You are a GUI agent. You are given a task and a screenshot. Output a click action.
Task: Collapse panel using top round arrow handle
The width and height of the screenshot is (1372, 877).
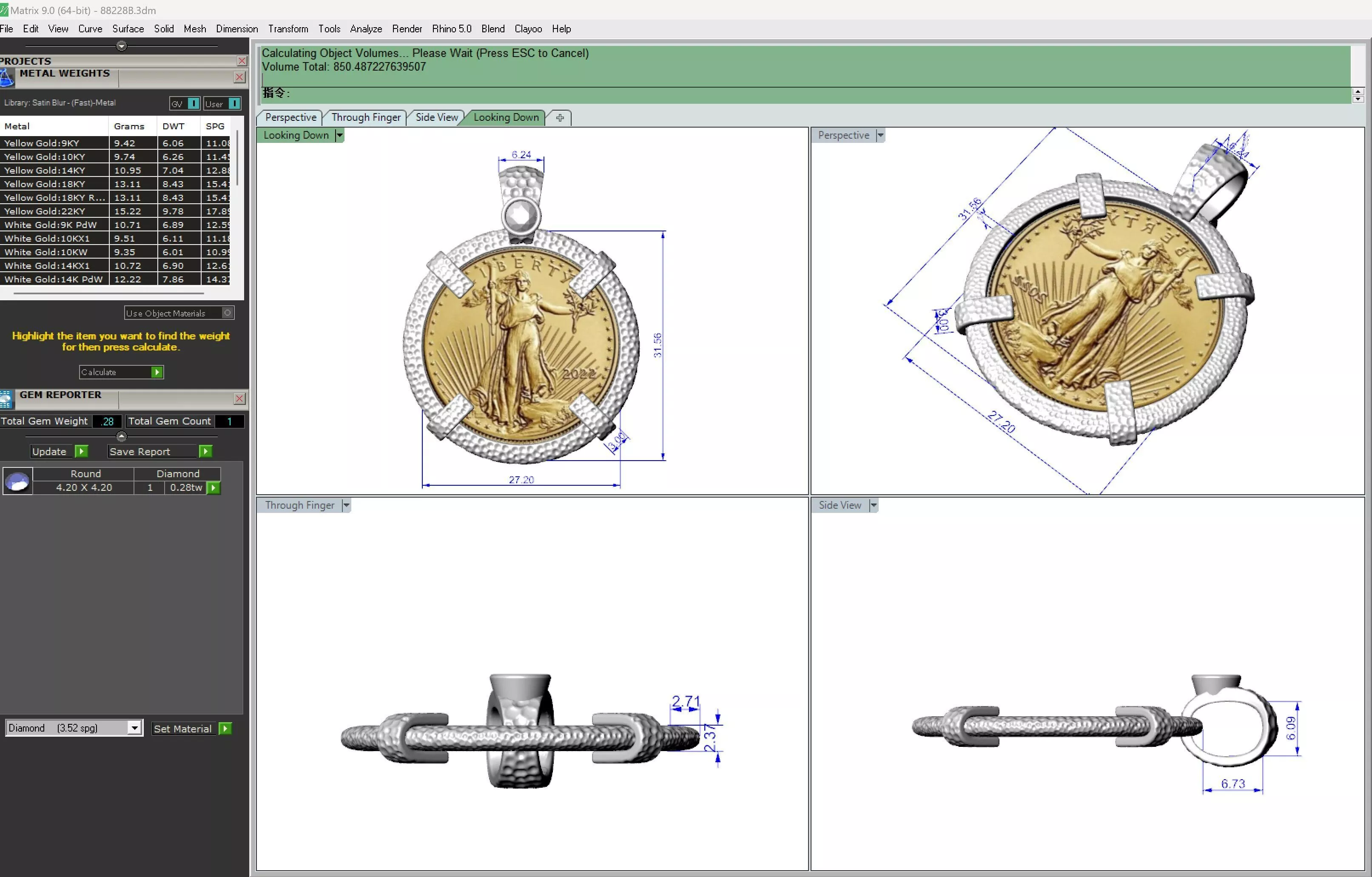tap(121, 46)
